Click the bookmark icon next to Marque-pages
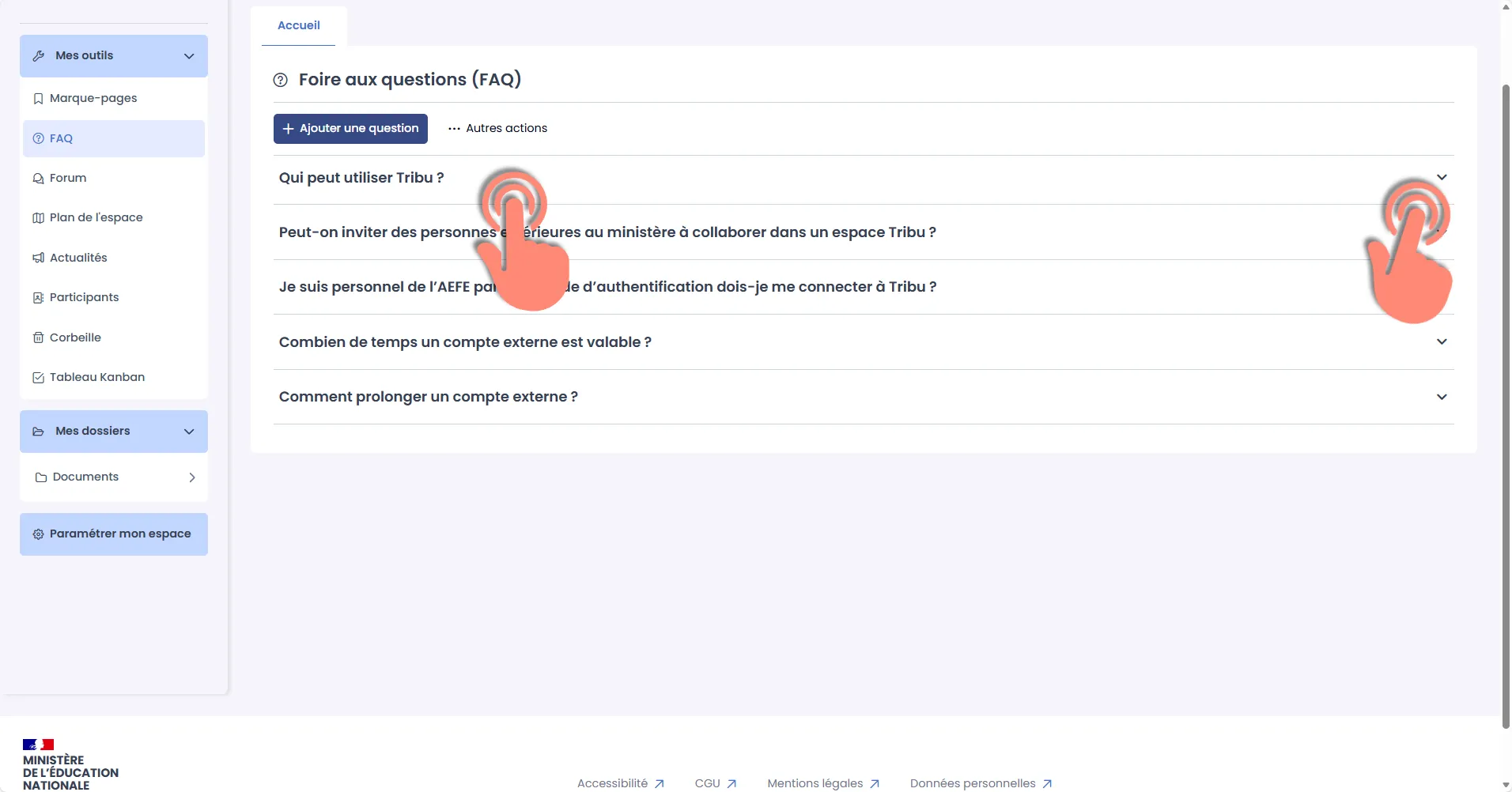The width and height of the screenshot is (1512, 792). point(38,99)
